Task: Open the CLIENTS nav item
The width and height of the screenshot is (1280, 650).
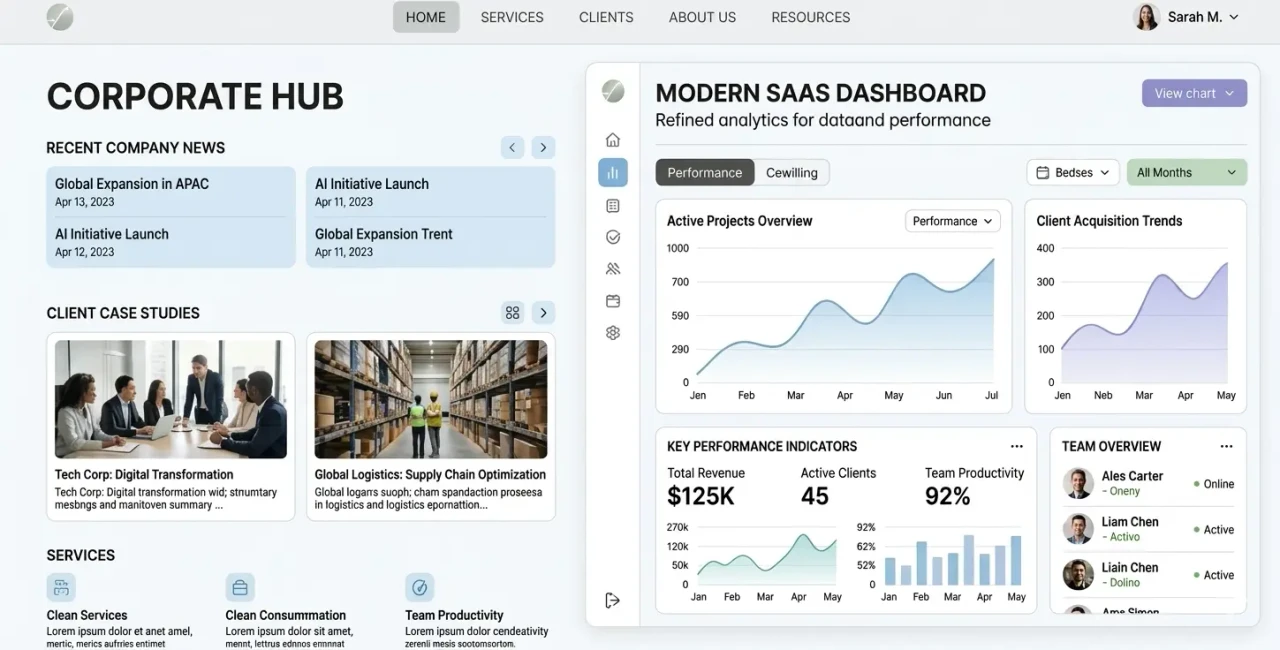Action: coord(606,17)
